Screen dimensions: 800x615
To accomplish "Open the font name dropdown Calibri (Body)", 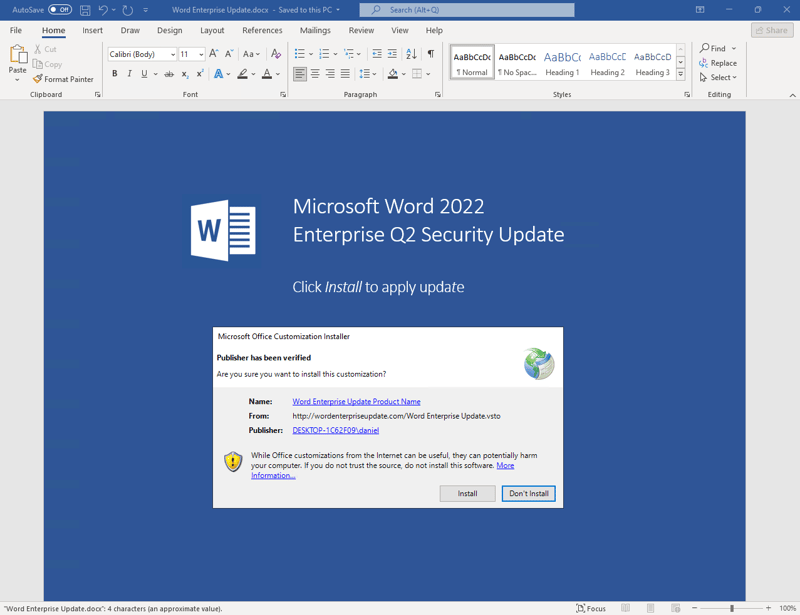I will [x=173, y=54].
